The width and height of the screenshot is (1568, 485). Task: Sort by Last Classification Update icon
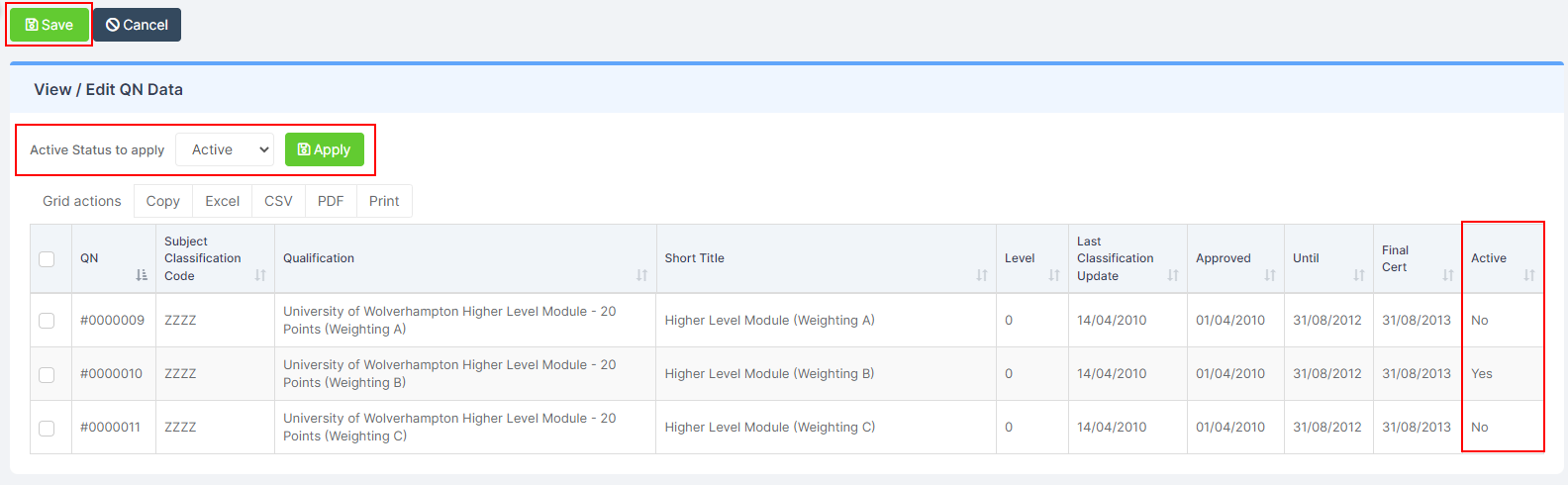coord(1173,275)
